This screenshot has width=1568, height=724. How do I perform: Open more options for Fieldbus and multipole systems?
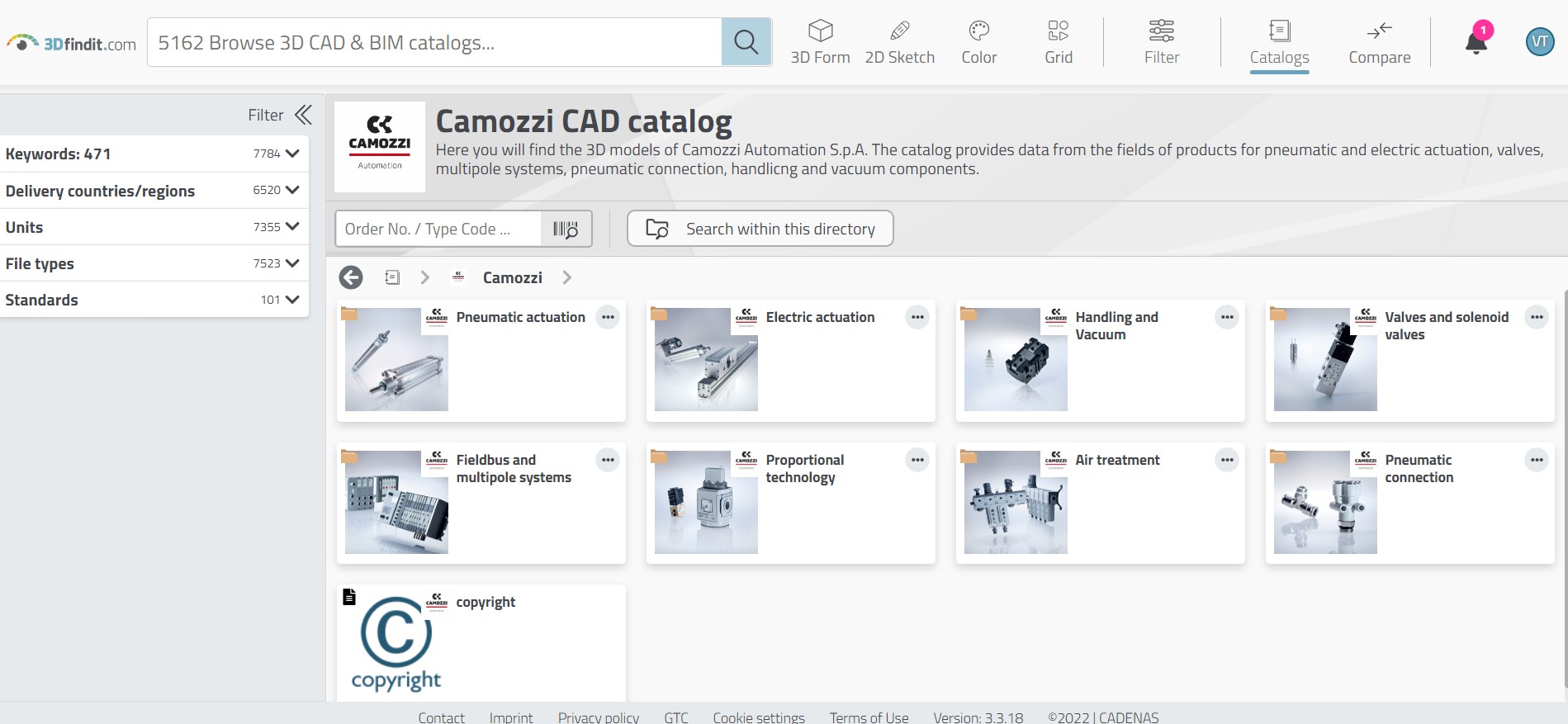point(609,460)
